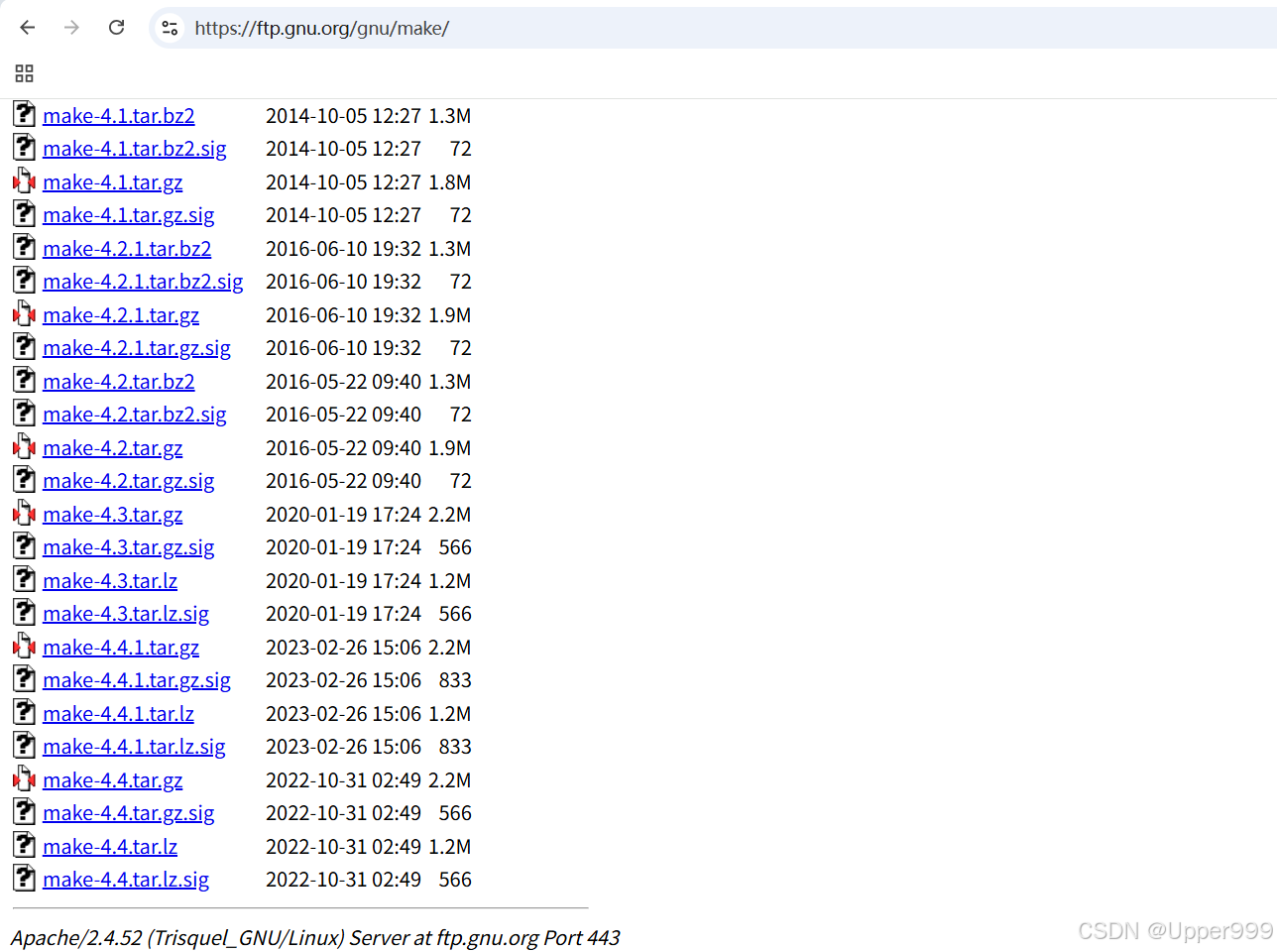Click the compressed icon beside make-4.1.tar.gz

(x=25, y=180)
